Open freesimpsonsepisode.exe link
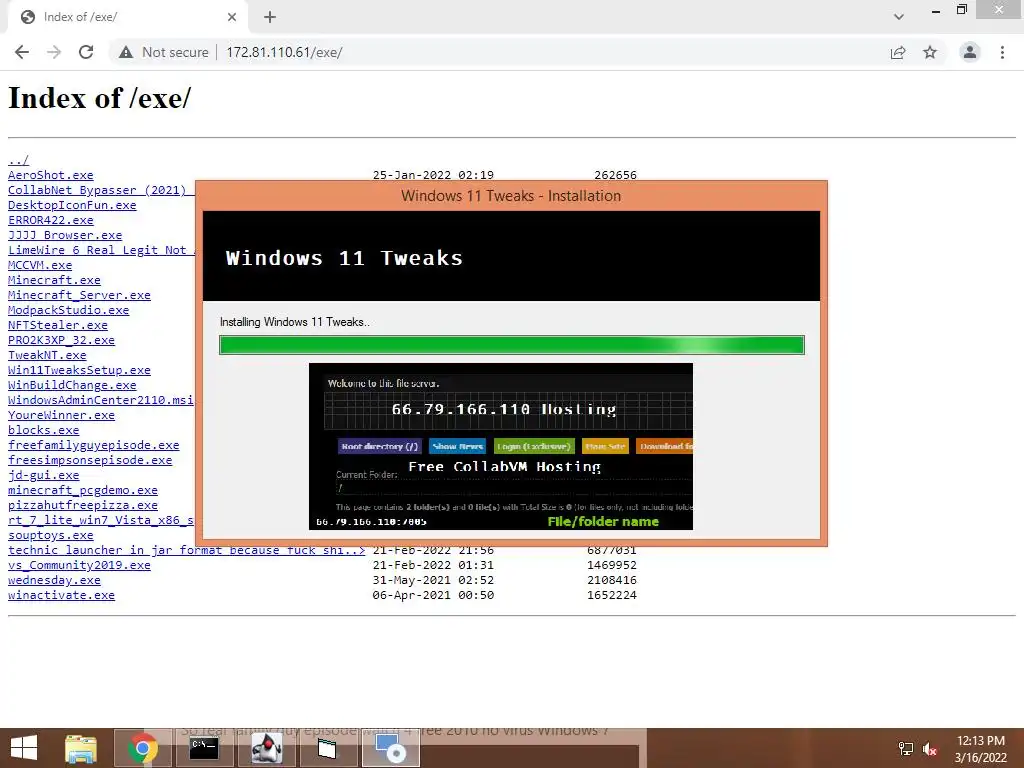Screen dimensions: 1024x768 (90, 460)
